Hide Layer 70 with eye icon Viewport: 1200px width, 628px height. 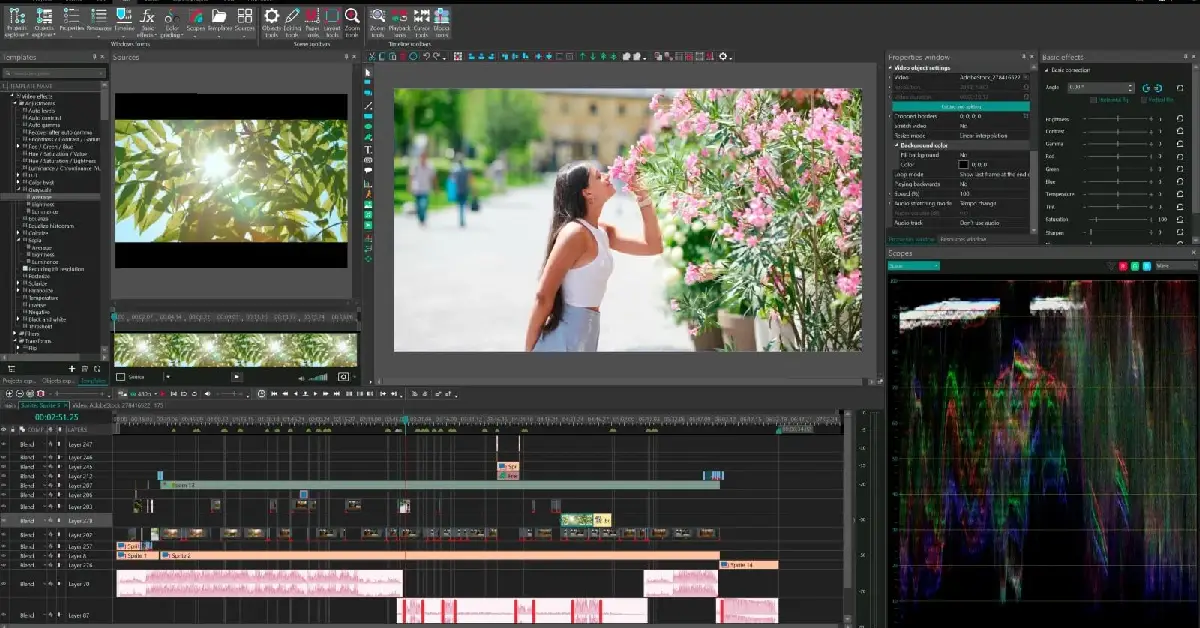pyautogui.click(x=5, y=583)
